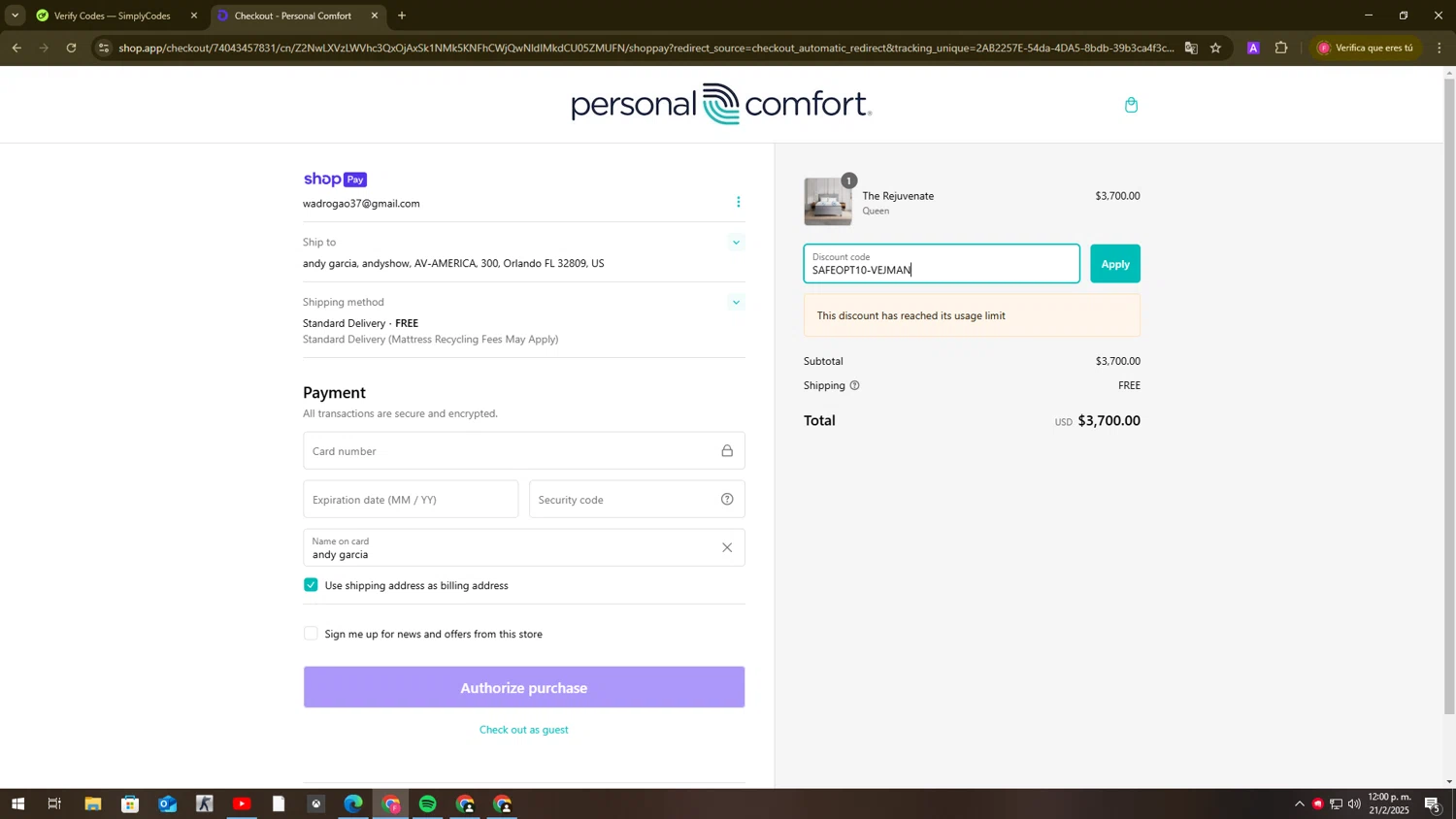The image size is (1456, 819).
Task: Focus the Discount code input field
Action: (942, 264)
